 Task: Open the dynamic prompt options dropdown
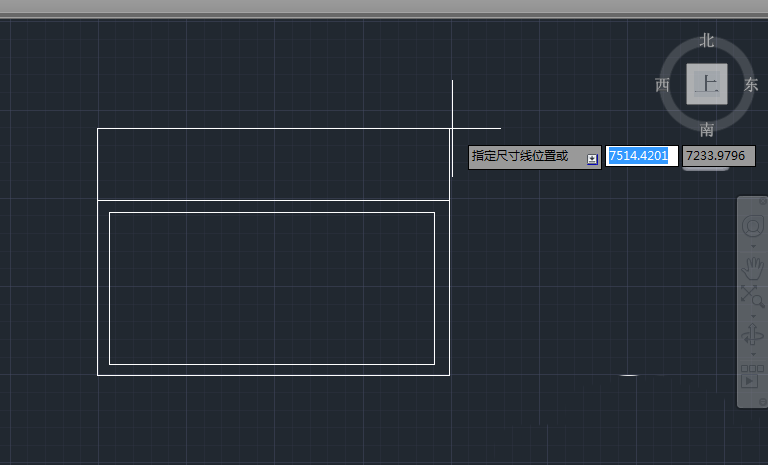592,159
